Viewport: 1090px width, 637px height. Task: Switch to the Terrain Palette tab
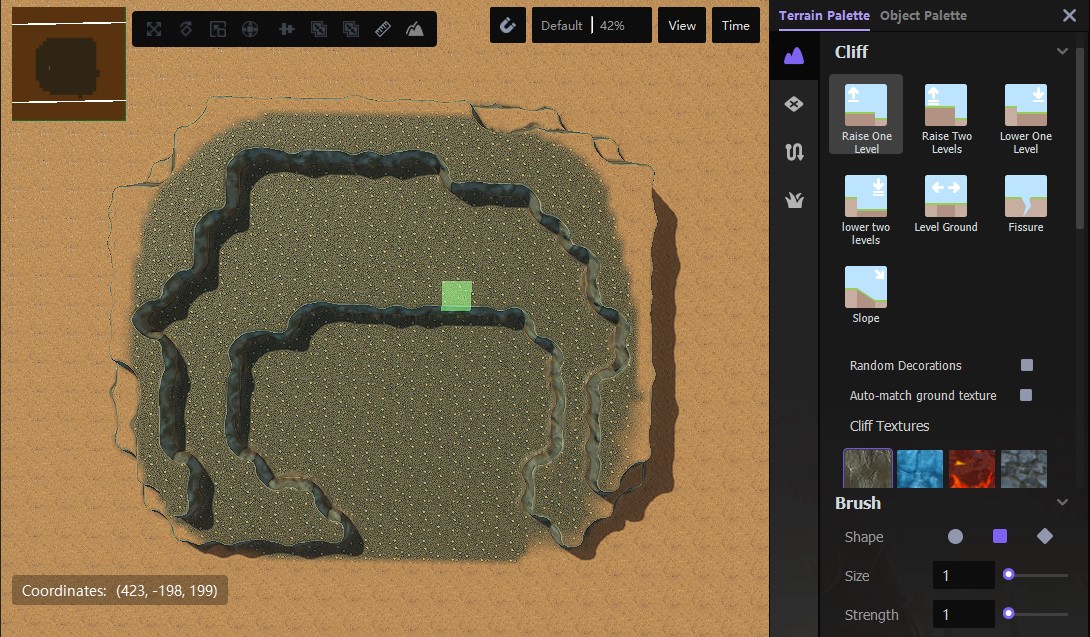pos(824,15)
